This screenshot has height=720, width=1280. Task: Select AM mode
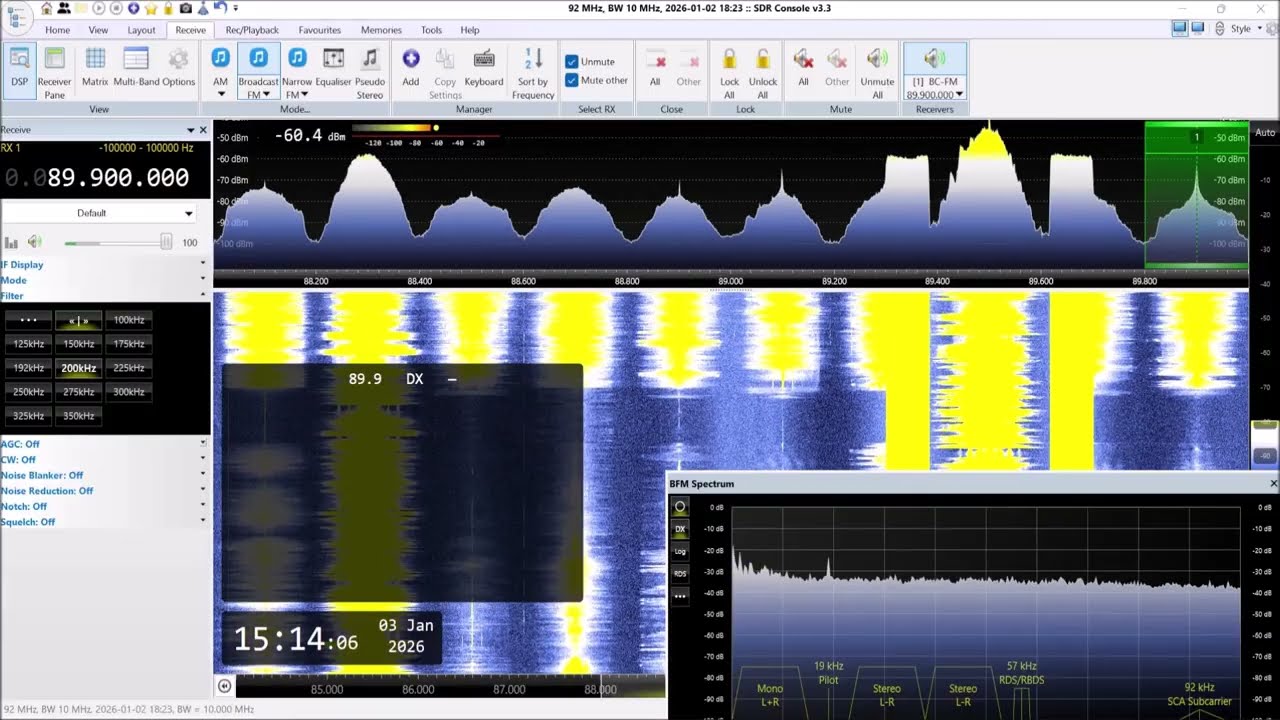pyautogui.click(x=221, y=71)
